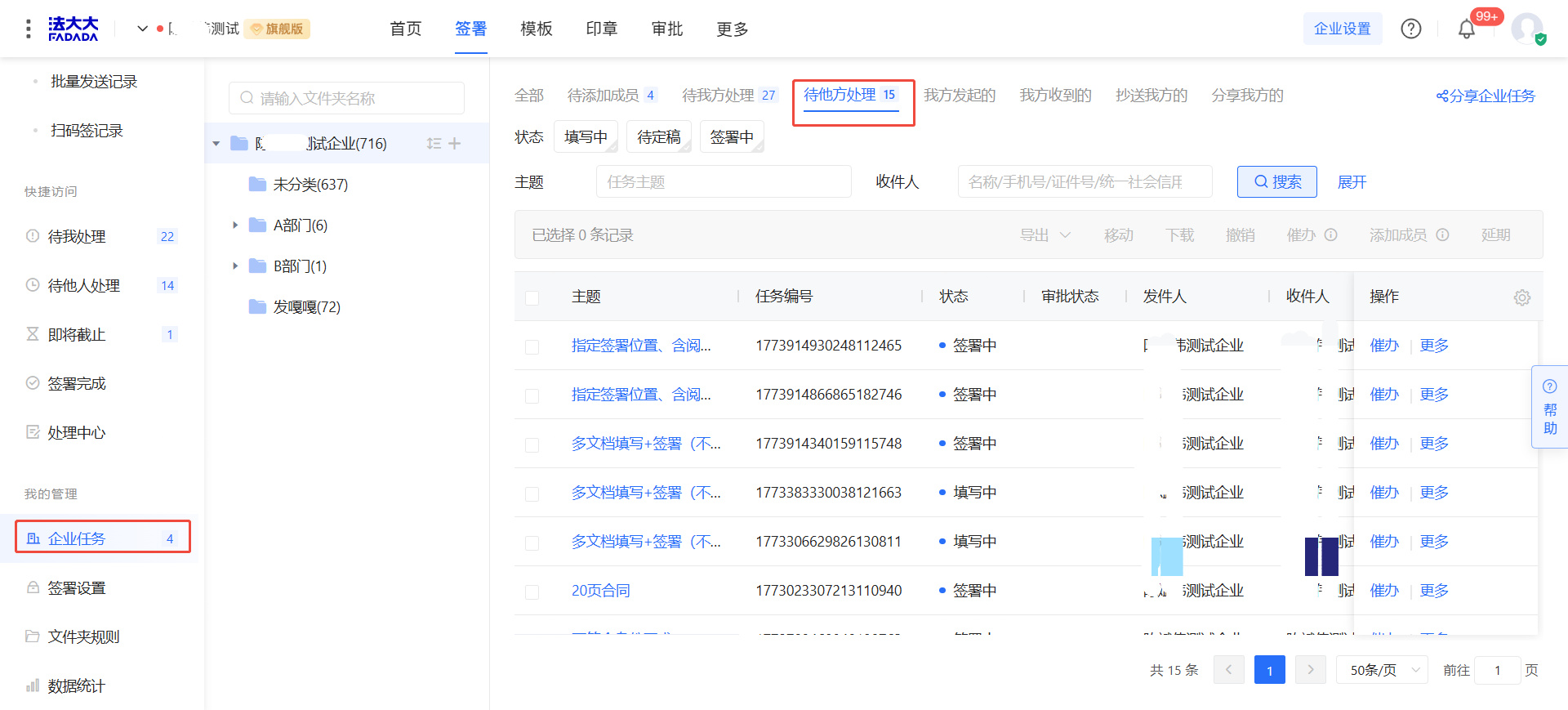Viewport: 1568px width, 710px height.
Task: Open 更多 for the 20页合同 row
Action: pos(1434,590)
